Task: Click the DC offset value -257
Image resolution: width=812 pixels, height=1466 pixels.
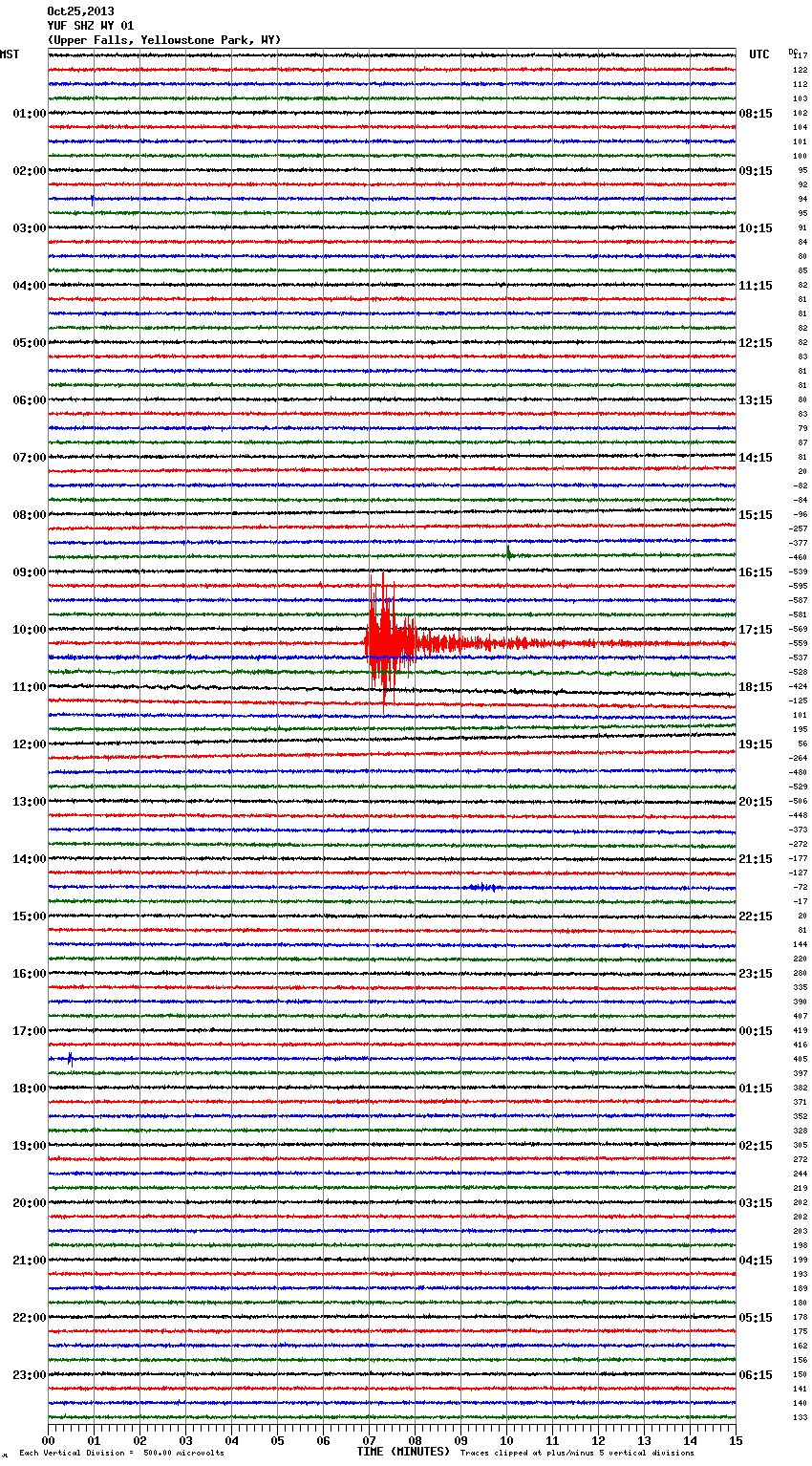Action: [799, 528]
